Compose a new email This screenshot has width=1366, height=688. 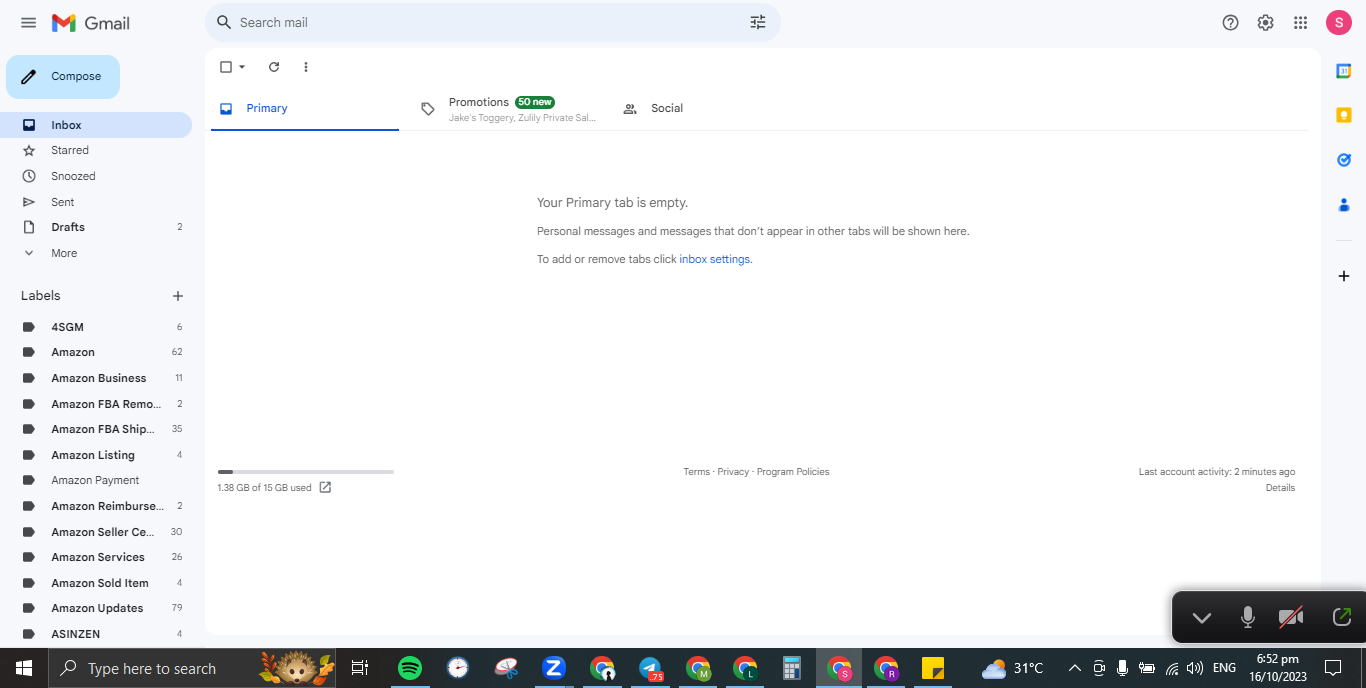[x=63, y=76]
